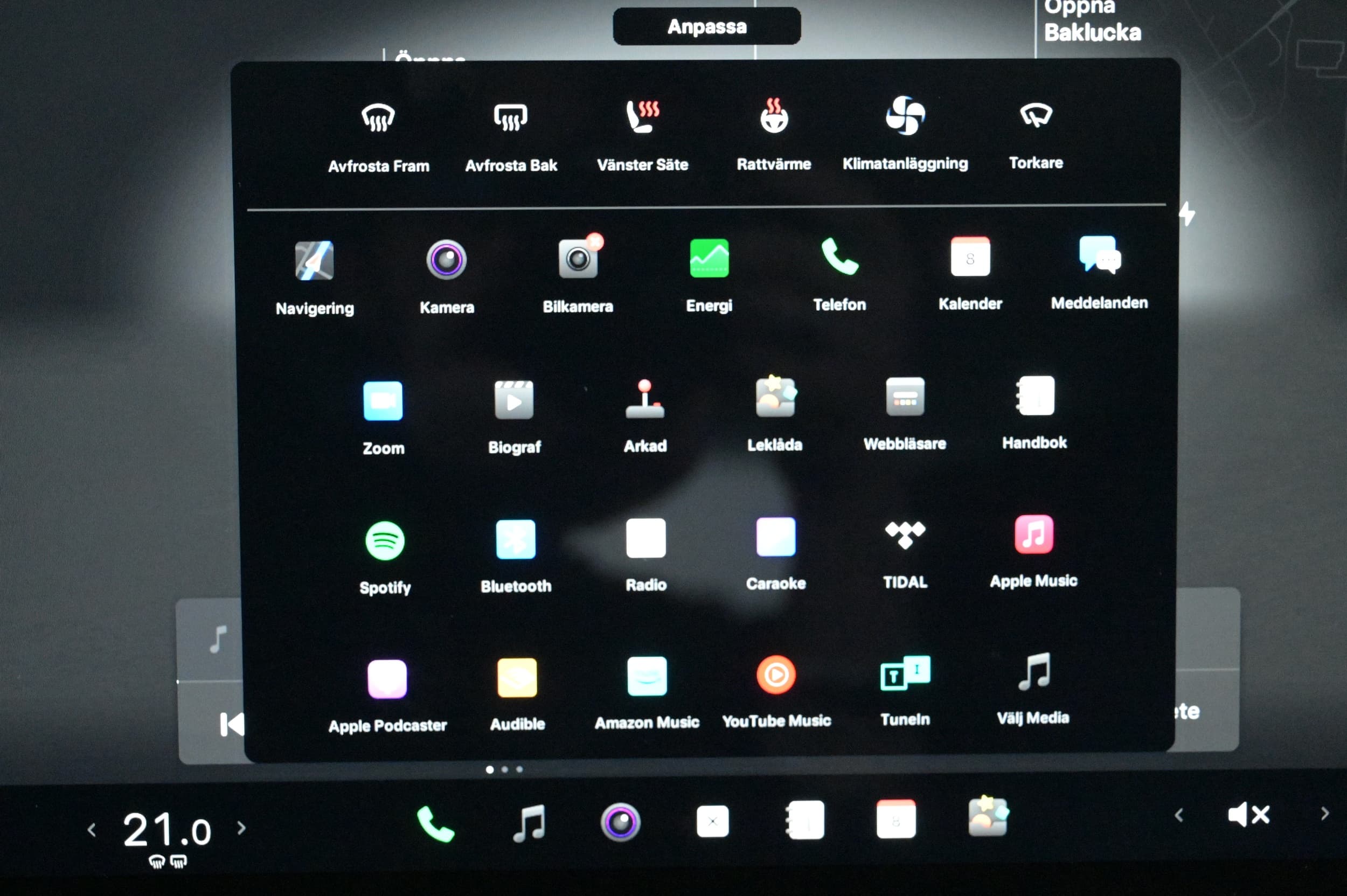This screenshot has height=896, width=1347.
Task: Open the Bluetooth app
Action: (x=516, y=539)
